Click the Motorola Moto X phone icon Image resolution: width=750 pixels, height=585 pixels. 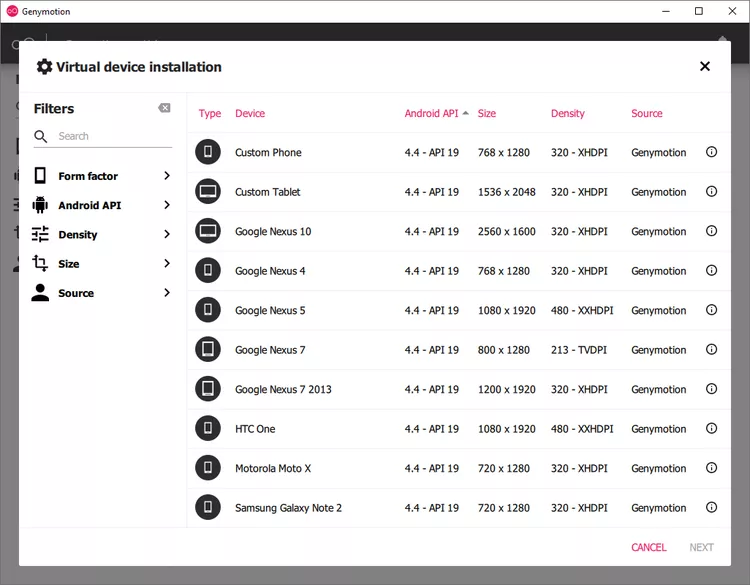point(208,468)
